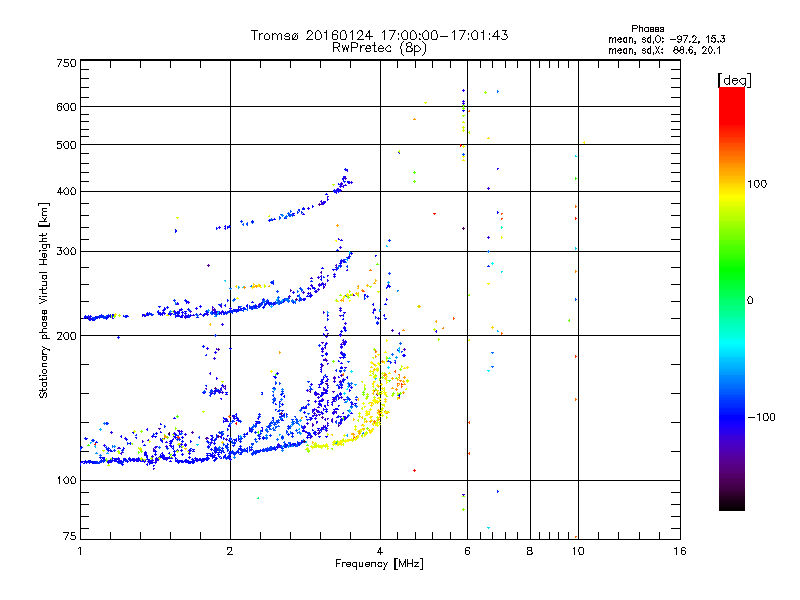This screenshot has width=800, height=600.
Task: Click the 'Frequency [MHz]' axis label
Action: pos(379,564)
